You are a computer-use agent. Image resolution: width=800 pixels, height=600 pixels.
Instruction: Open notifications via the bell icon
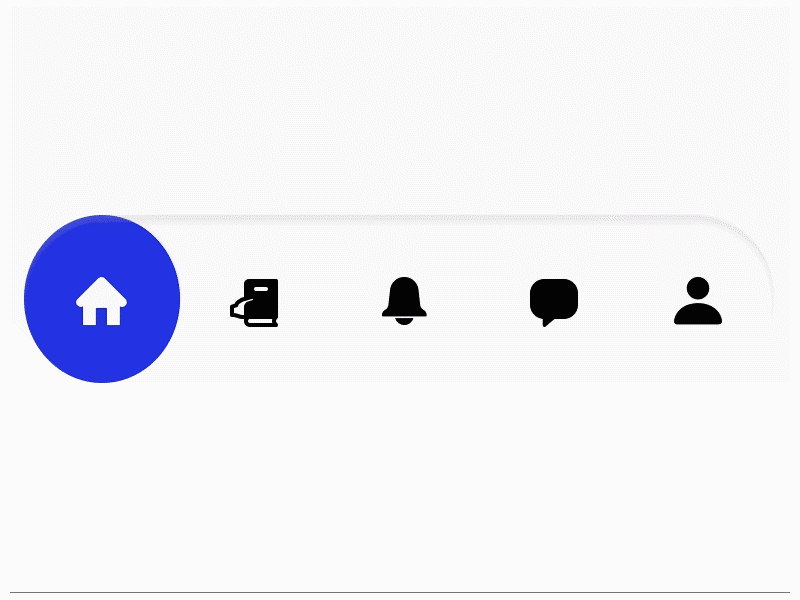pos(404,301)
